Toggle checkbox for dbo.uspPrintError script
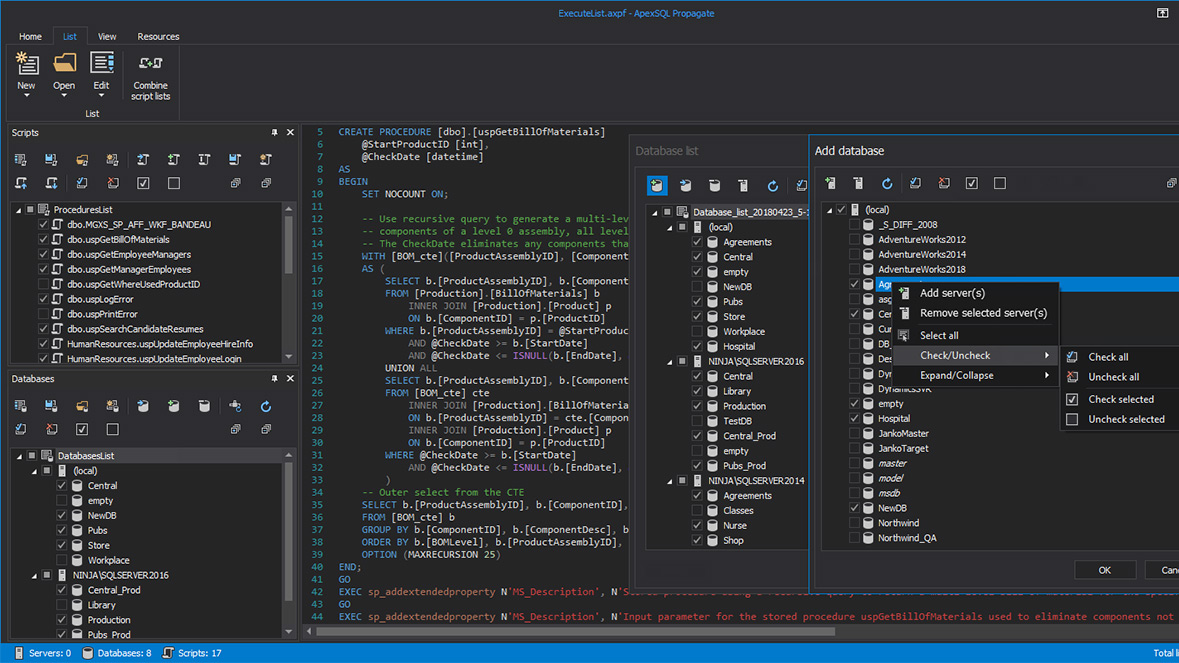The height and width of the screenshot is (663, 1179). coord(43,314)
